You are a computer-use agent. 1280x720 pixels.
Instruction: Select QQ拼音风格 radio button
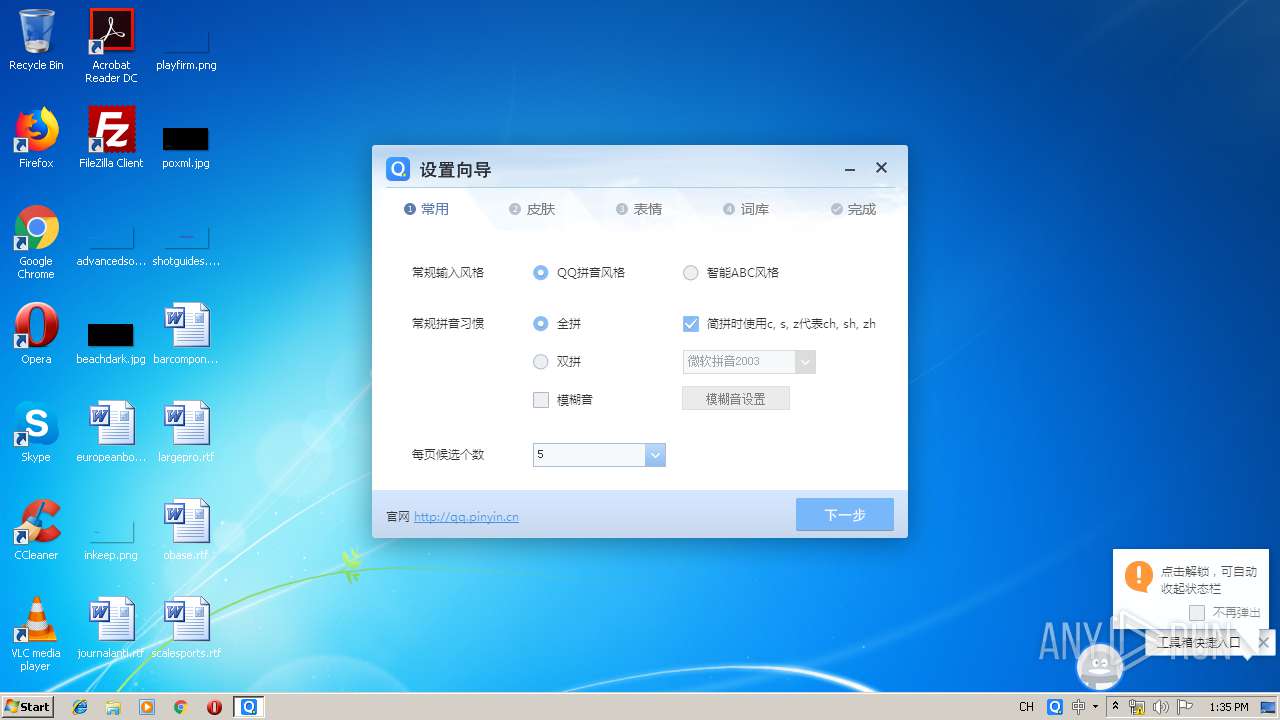click(x=541, y=272)
